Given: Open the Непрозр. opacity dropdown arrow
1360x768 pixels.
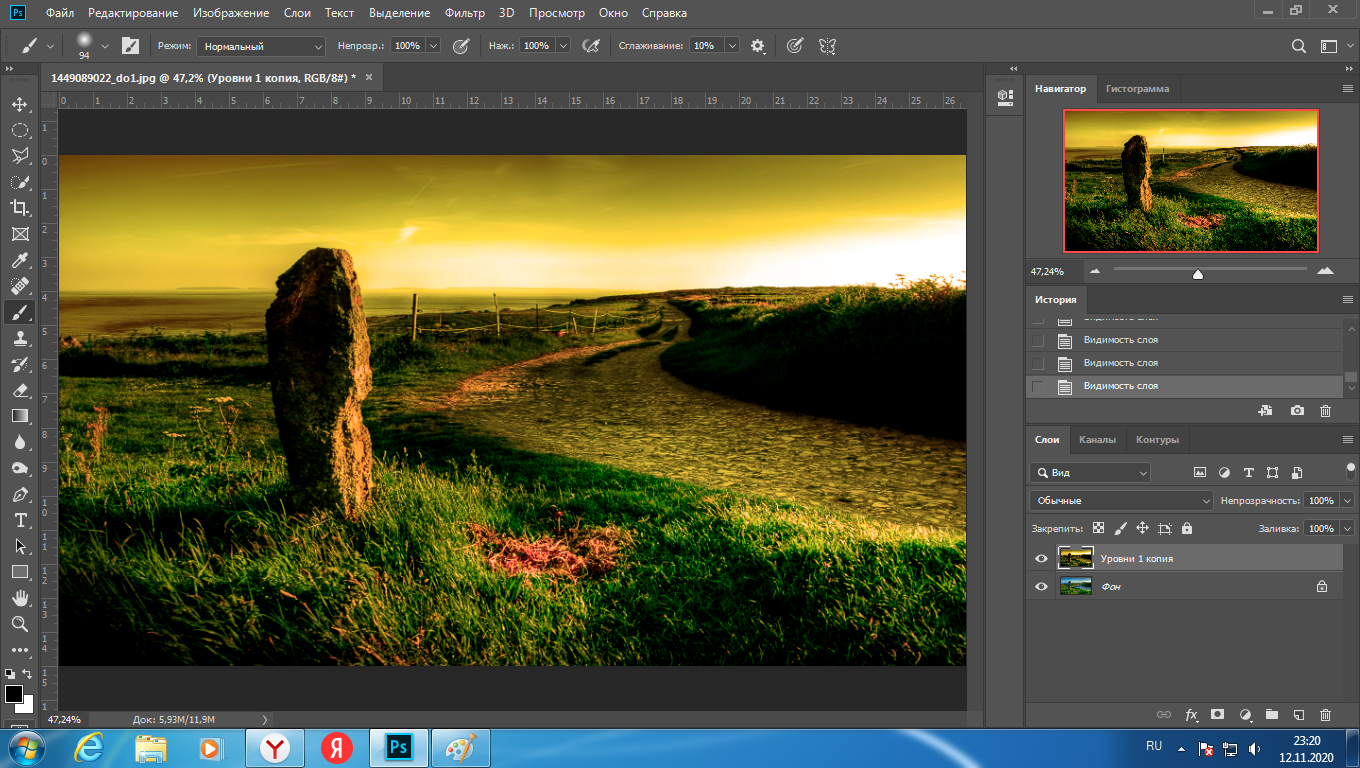Looking at the screenshot, I should [433, 46].
